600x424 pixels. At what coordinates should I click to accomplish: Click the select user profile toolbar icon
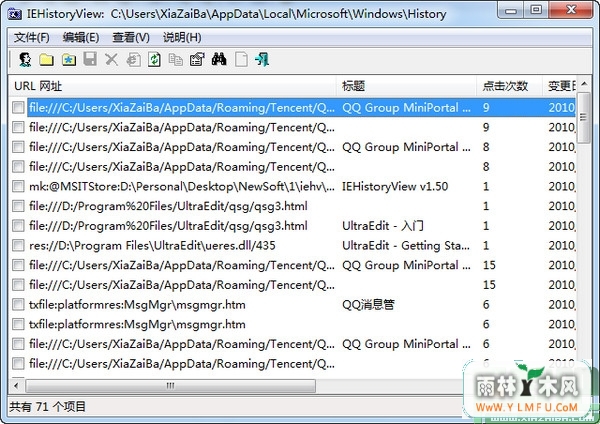[x=25, y=60]
